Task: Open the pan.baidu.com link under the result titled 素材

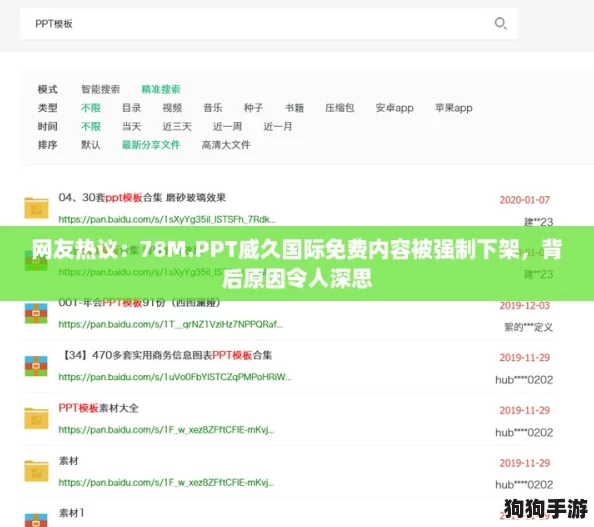Action: pyautogui.click(x=166, y=482)
